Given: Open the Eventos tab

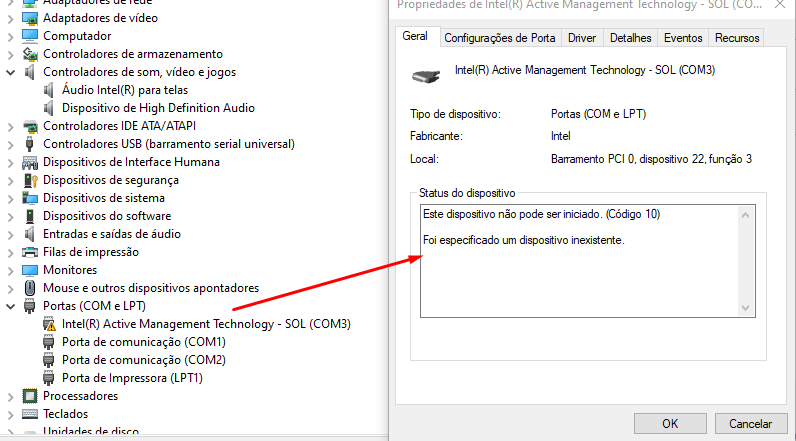Looking at the screenshot, I should coord(683,38).
